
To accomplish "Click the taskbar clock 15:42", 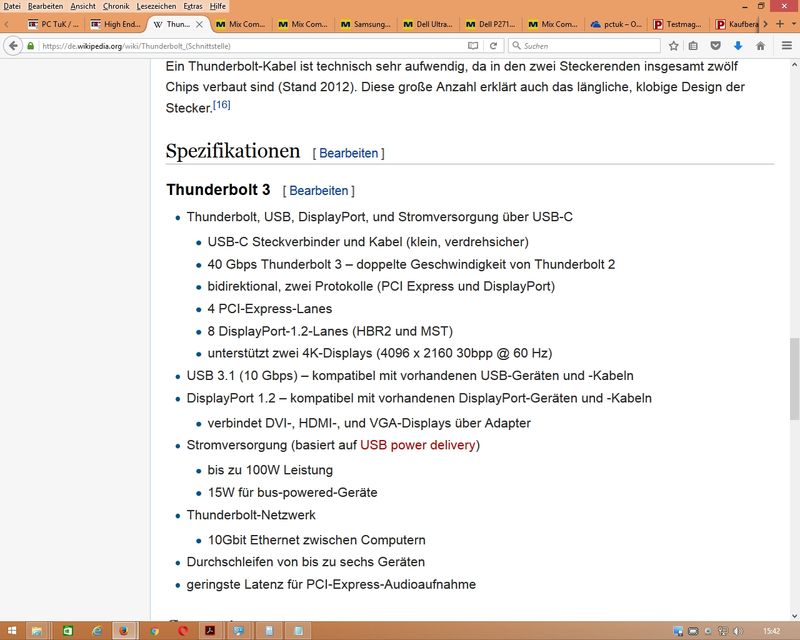I will (x=772, y=631).
